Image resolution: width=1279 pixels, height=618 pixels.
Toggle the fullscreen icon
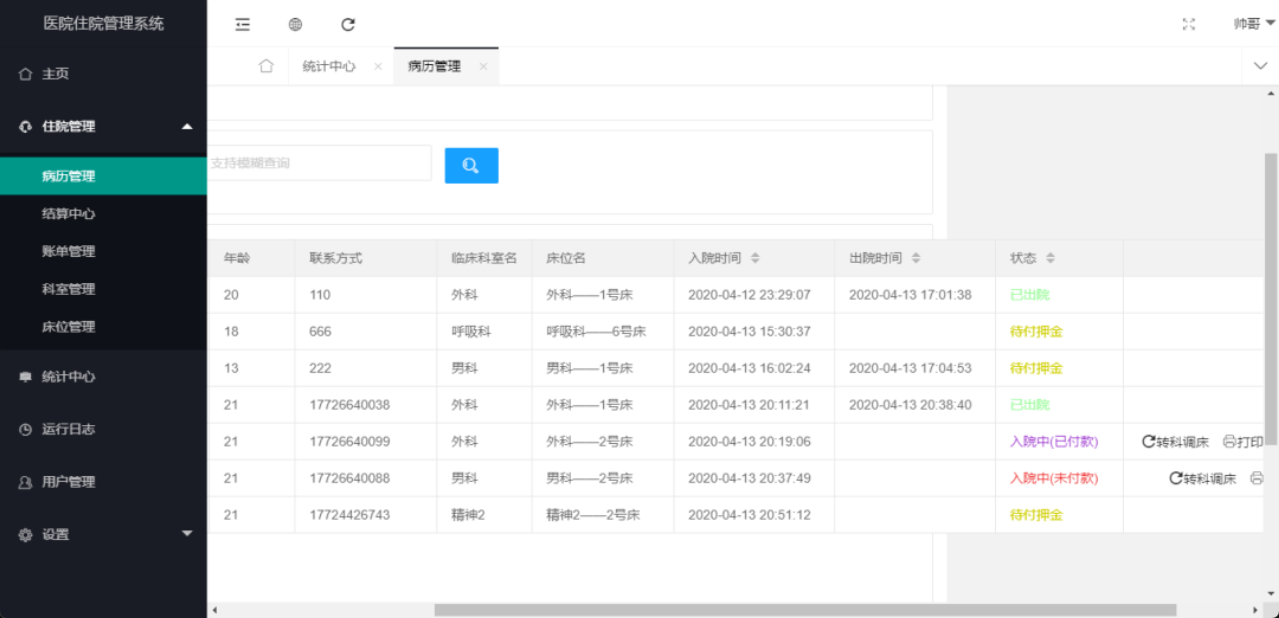1189,24
